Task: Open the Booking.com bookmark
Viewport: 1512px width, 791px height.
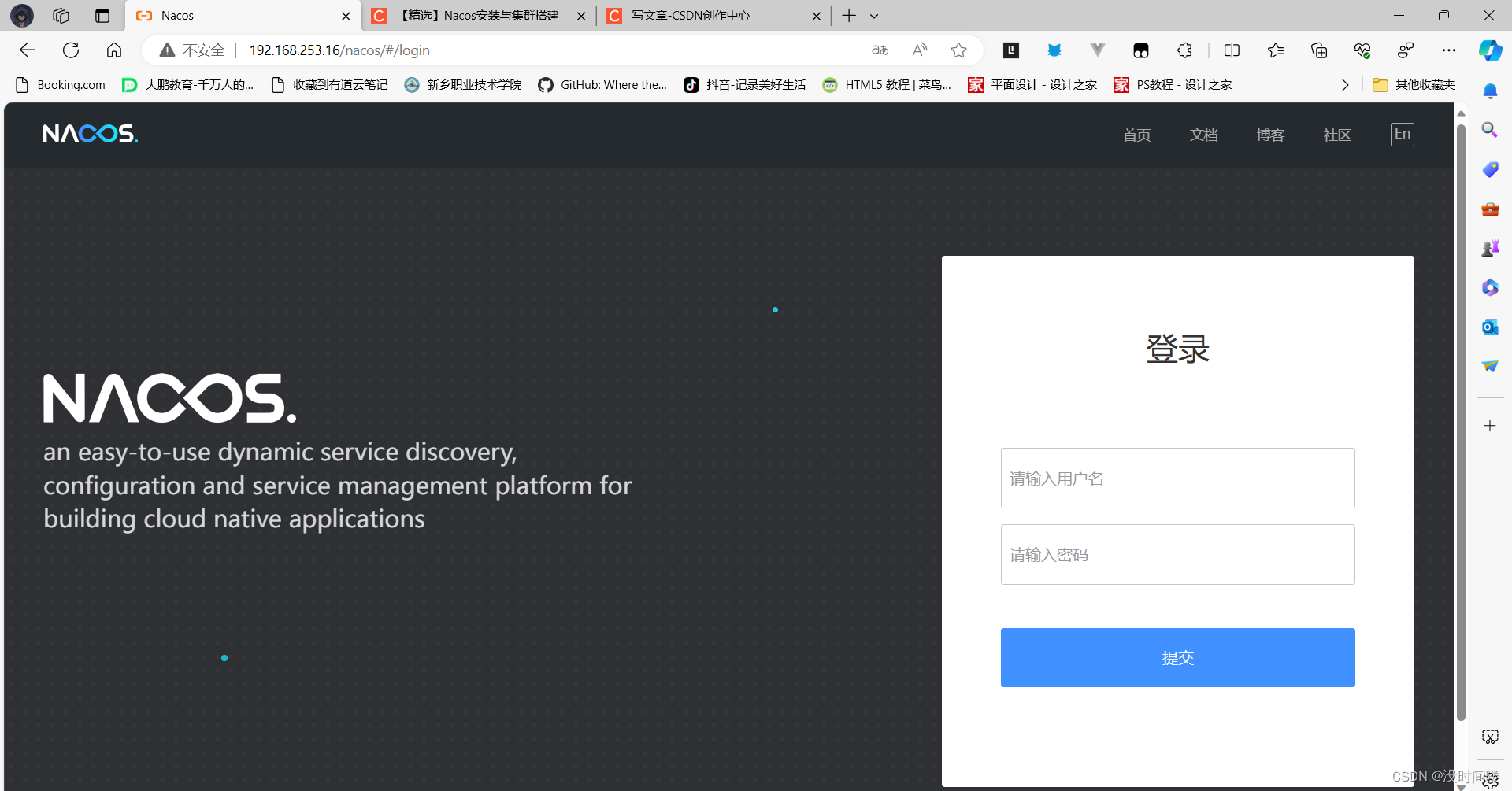Action: 60,85
